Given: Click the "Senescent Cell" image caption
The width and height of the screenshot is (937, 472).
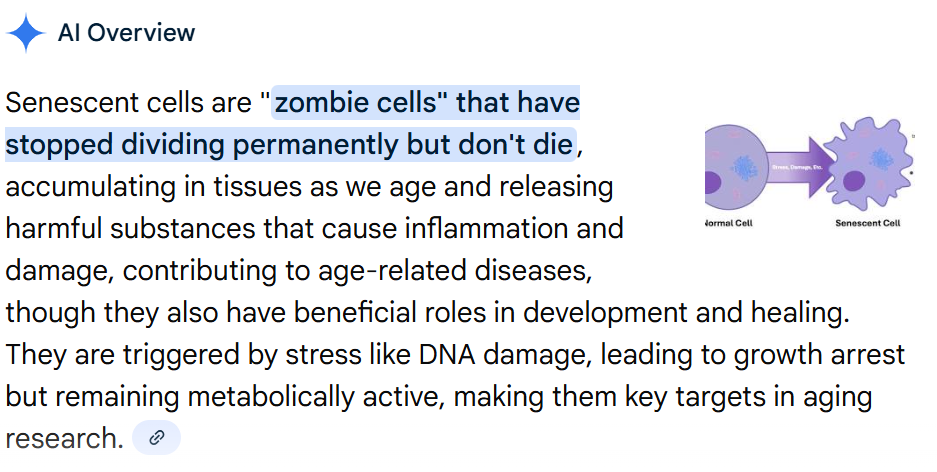Looking at the screenshot, I should point(867,223).
